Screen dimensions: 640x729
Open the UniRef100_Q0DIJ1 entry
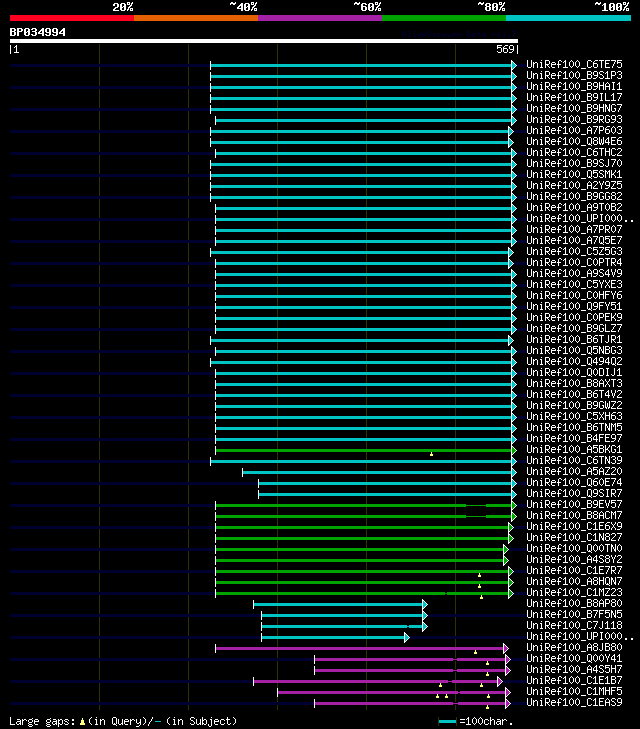tap(574, 372)
